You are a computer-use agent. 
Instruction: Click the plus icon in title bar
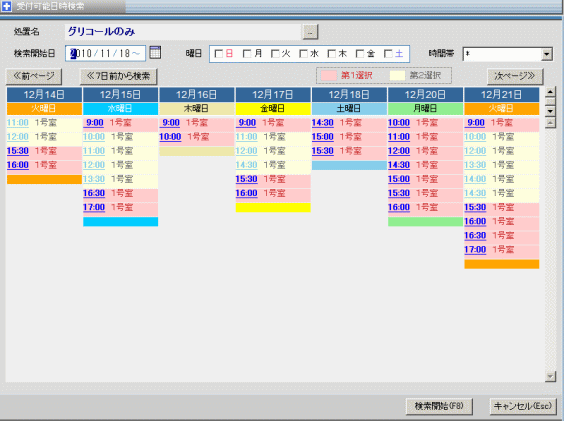(6, 6)
